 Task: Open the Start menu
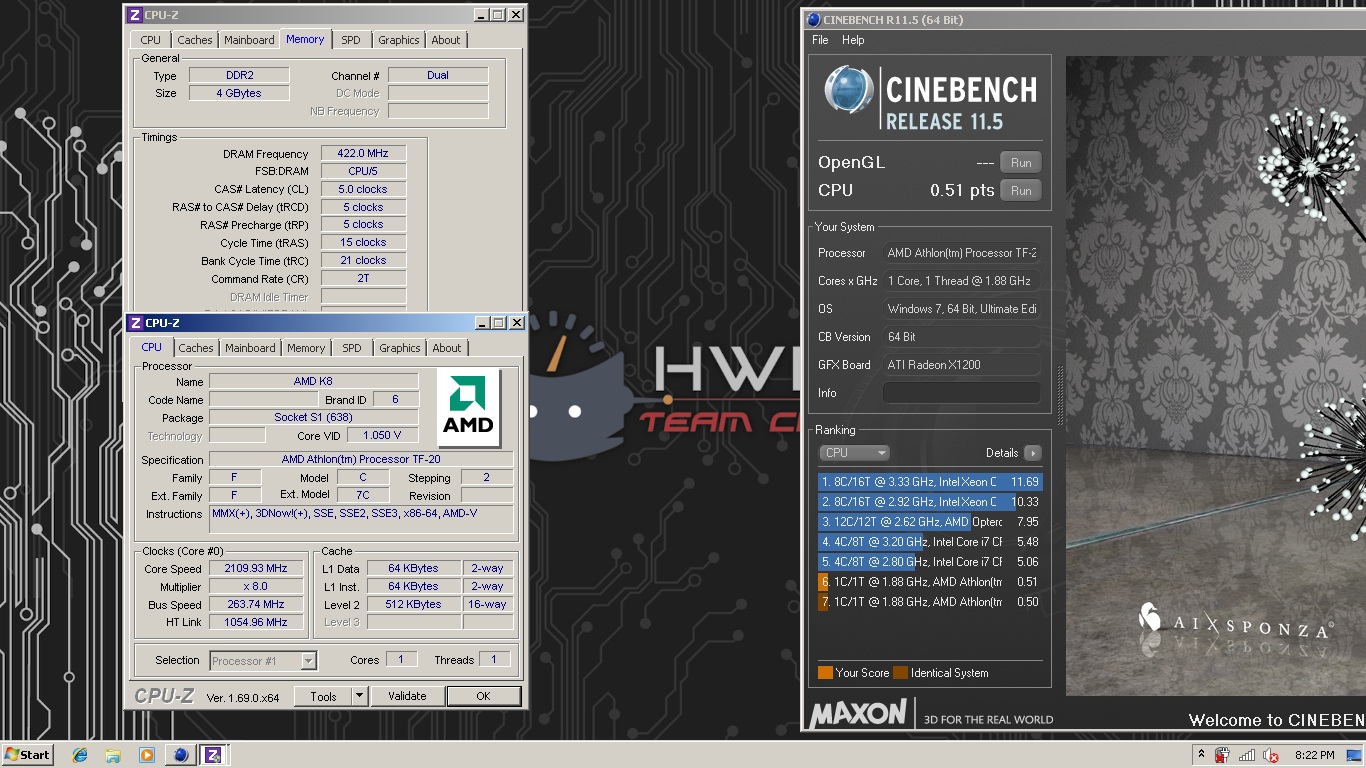[28, 755]
